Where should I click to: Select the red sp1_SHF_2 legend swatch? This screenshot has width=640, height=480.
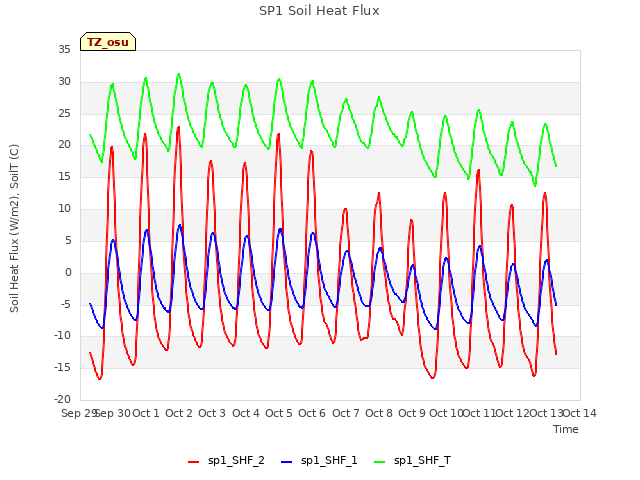tap(193, 462)
